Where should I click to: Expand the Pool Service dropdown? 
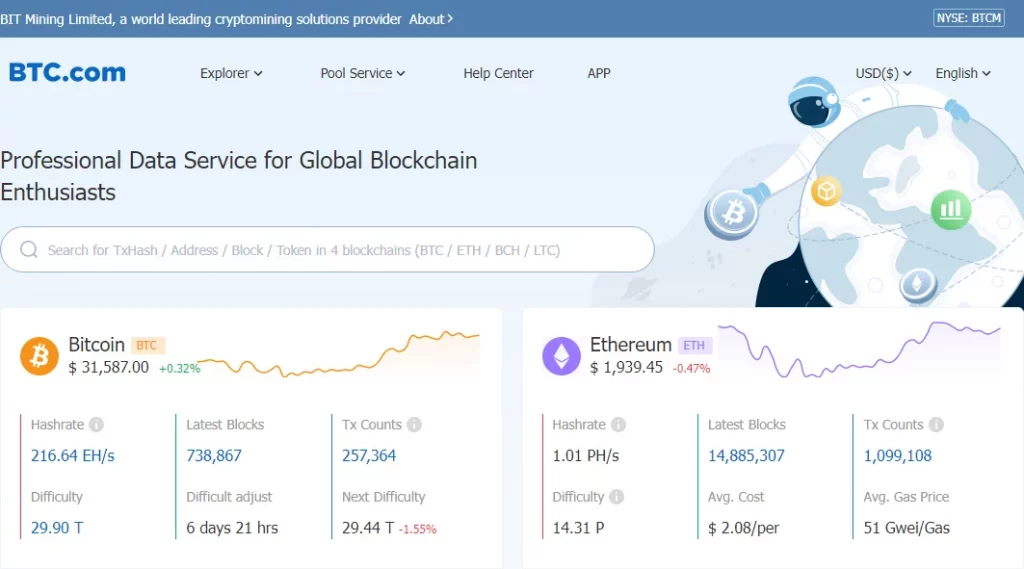[362, 73]
